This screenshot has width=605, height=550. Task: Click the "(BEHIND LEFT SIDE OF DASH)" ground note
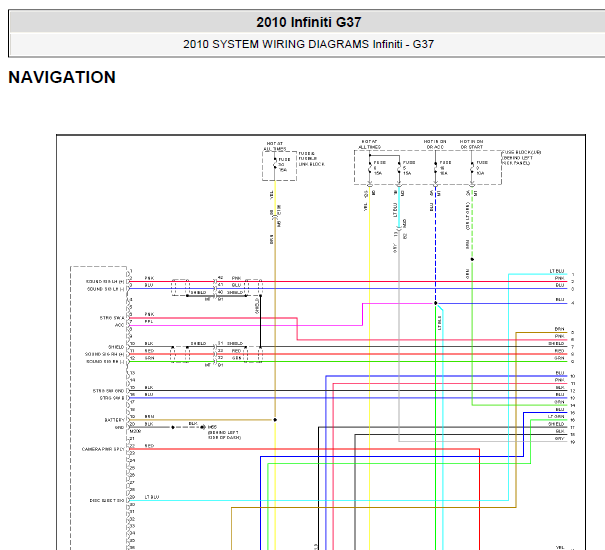coord(224,435)
